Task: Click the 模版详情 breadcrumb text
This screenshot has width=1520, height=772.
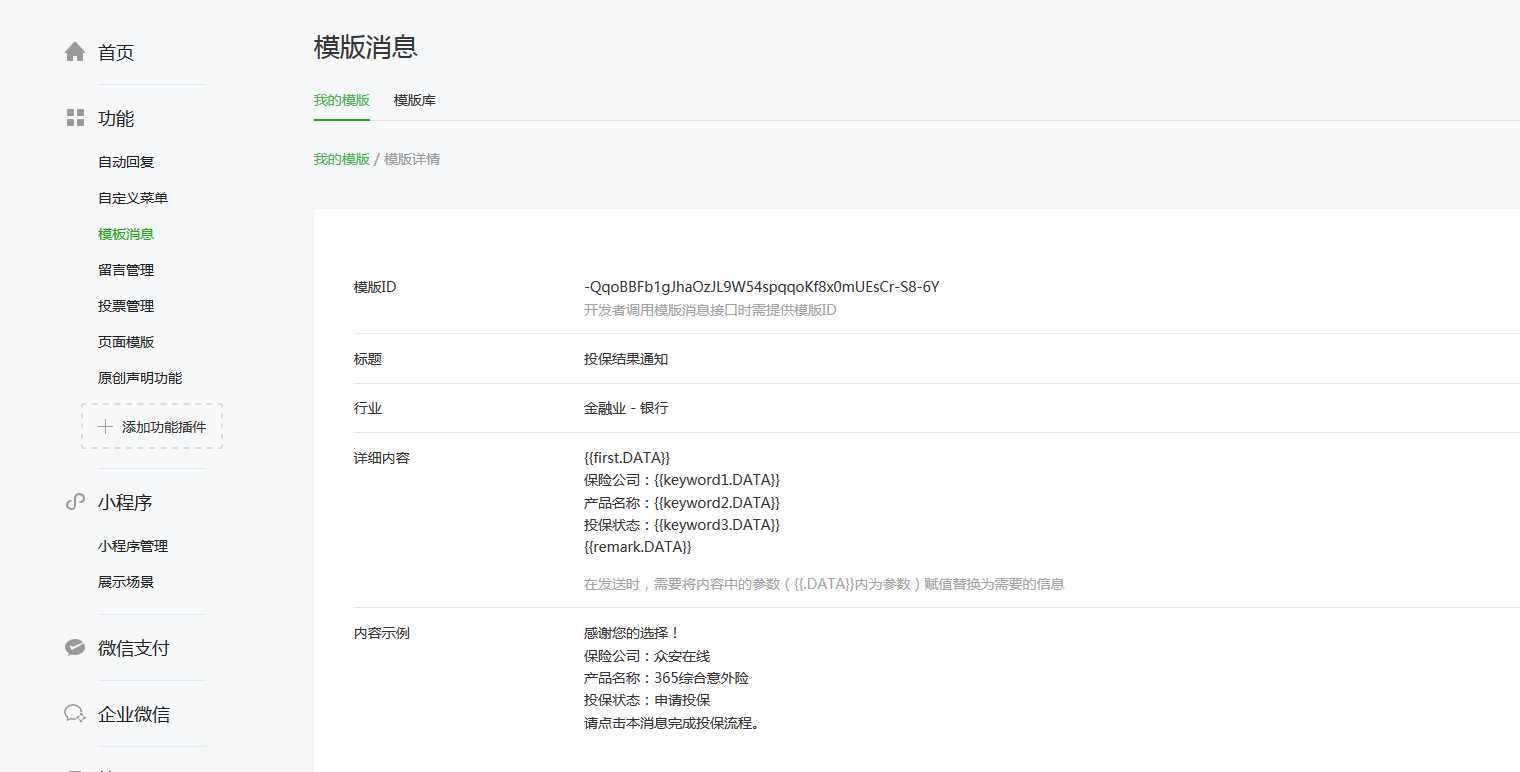Action: [412, 159]
